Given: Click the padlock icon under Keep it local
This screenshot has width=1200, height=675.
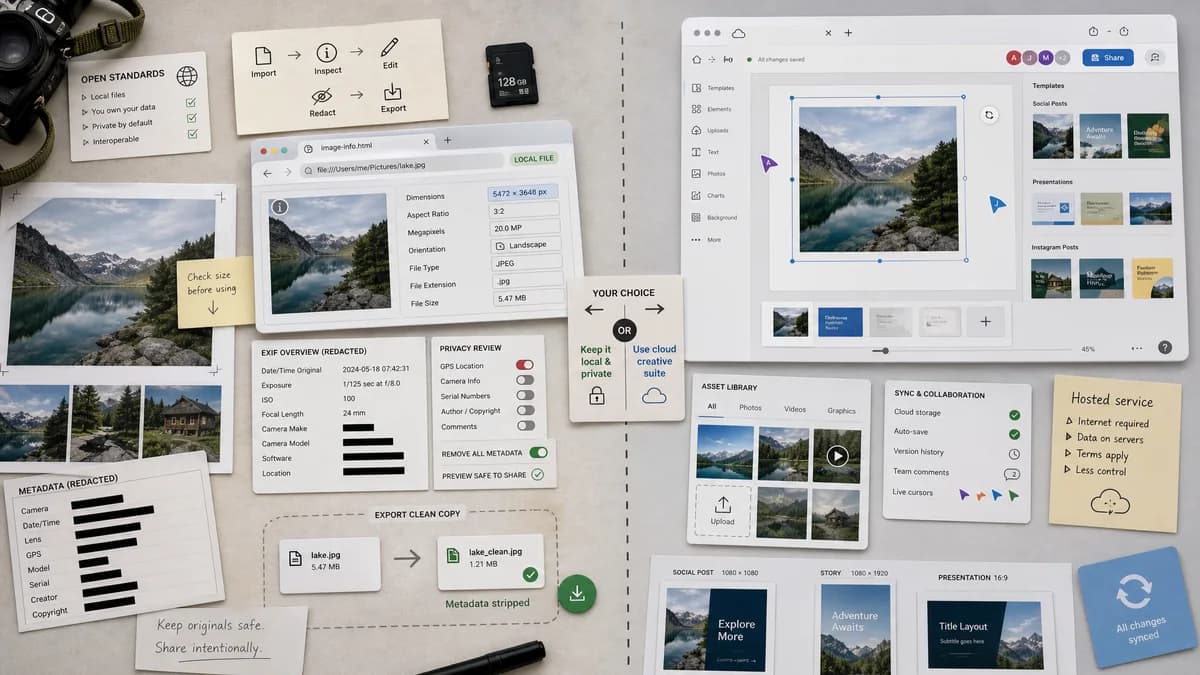Looking at the screenshot, I should (x=597, y=396).
